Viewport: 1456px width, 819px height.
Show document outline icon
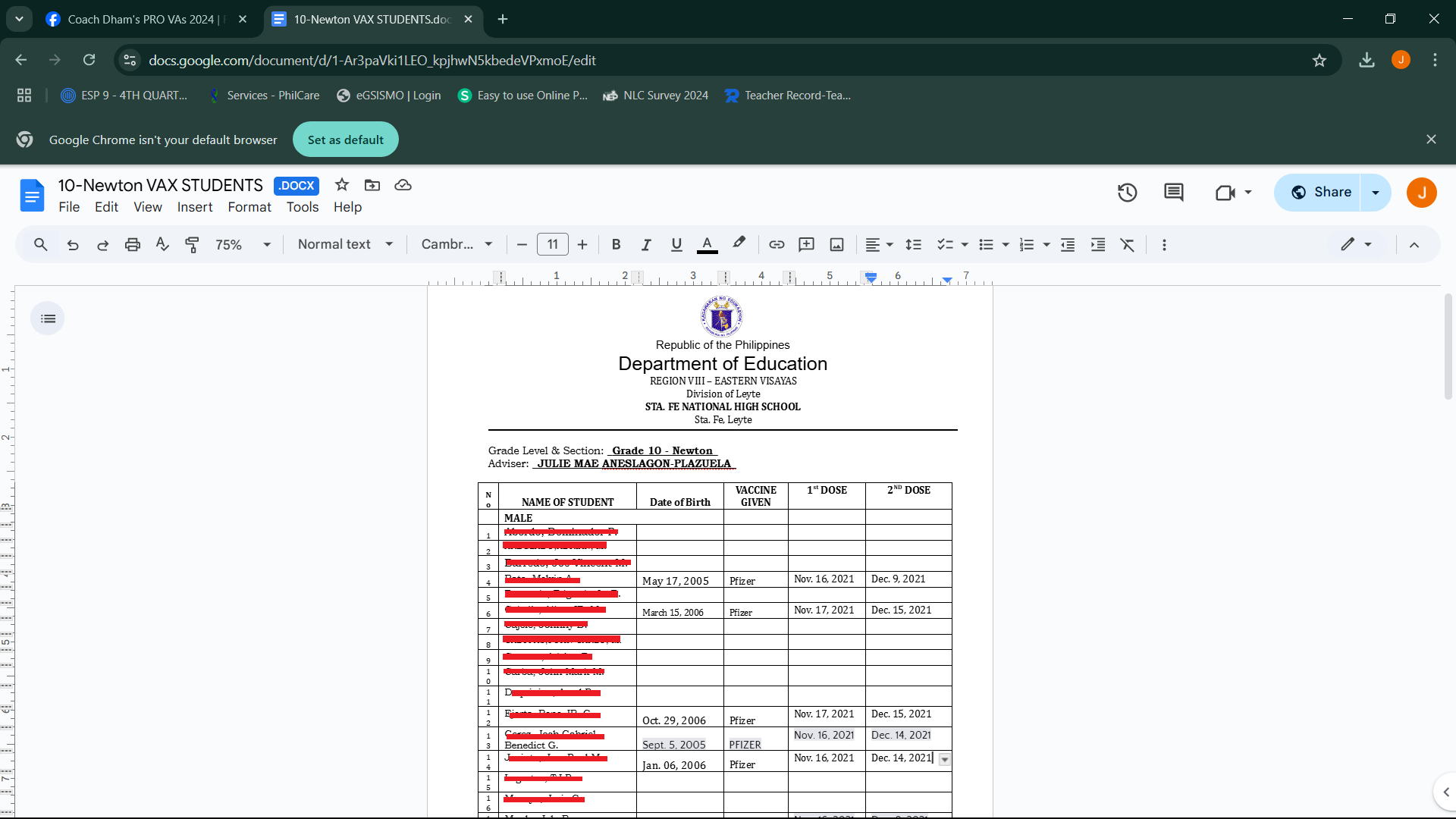click(x=48, y=318)
